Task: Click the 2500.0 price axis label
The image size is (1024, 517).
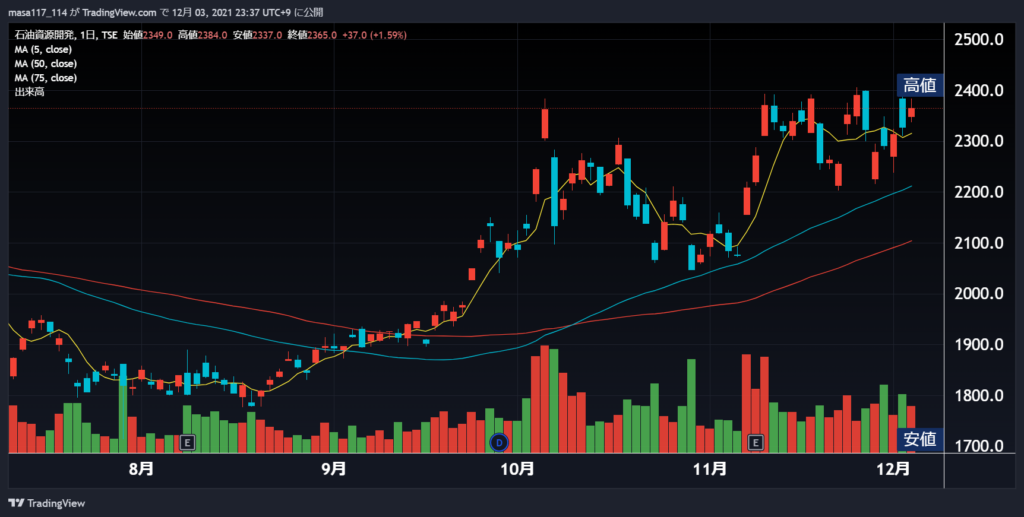Action: click(x=978, y=40)
